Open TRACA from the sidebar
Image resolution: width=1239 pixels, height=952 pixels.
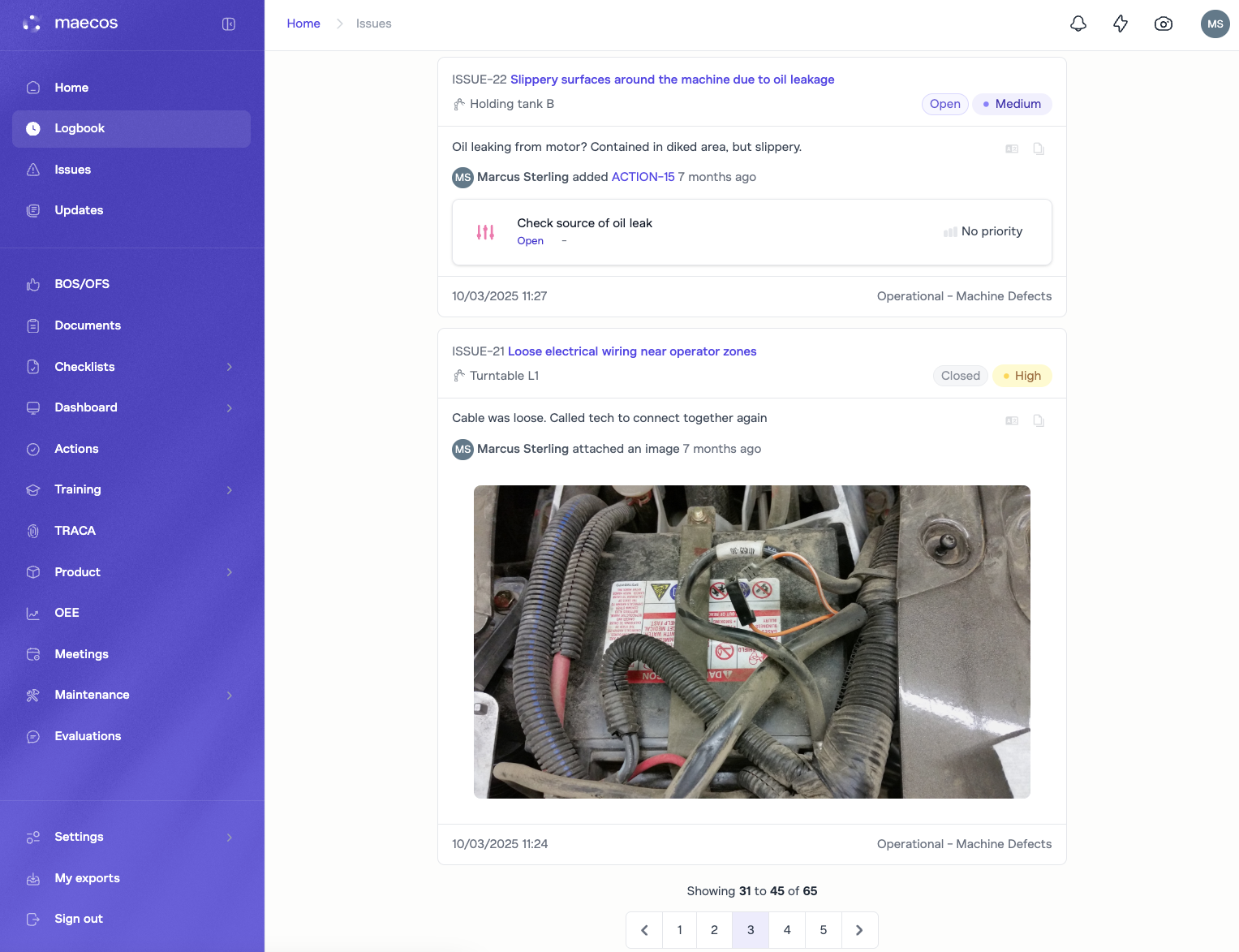75,531
